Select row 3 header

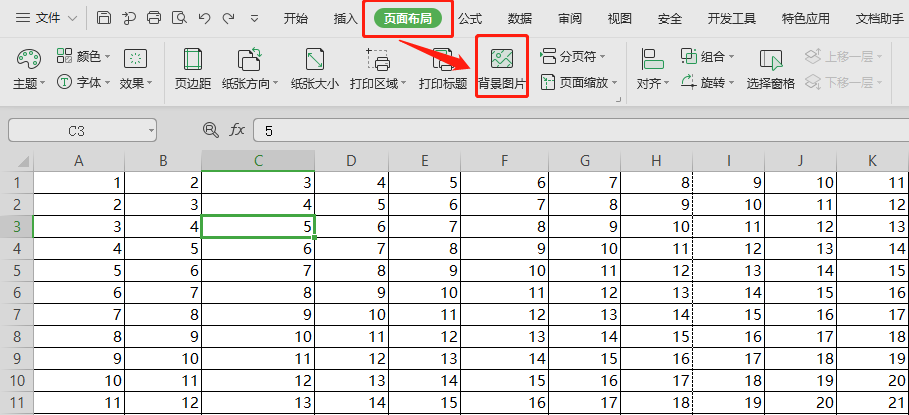(17, 227)
